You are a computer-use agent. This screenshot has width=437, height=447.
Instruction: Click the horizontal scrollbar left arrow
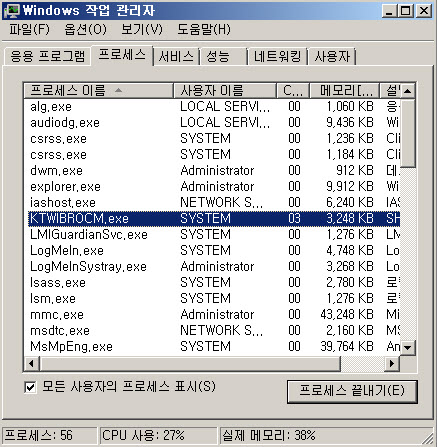32,363
